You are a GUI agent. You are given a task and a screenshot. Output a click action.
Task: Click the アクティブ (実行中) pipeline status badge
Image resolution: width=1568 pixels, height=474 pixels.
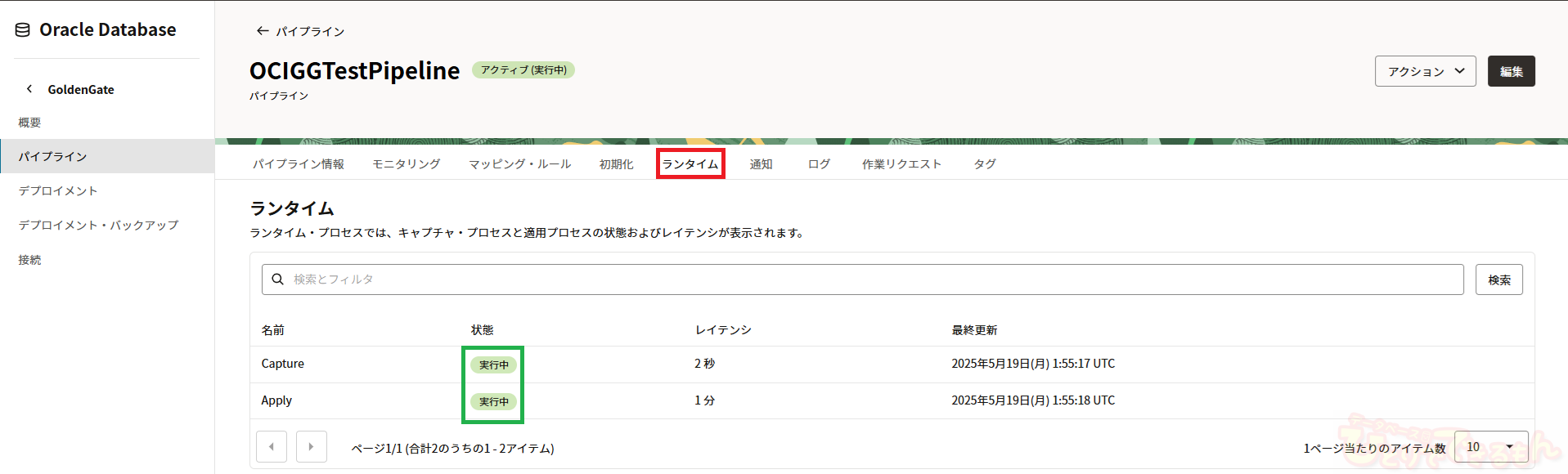coord(523,70)
